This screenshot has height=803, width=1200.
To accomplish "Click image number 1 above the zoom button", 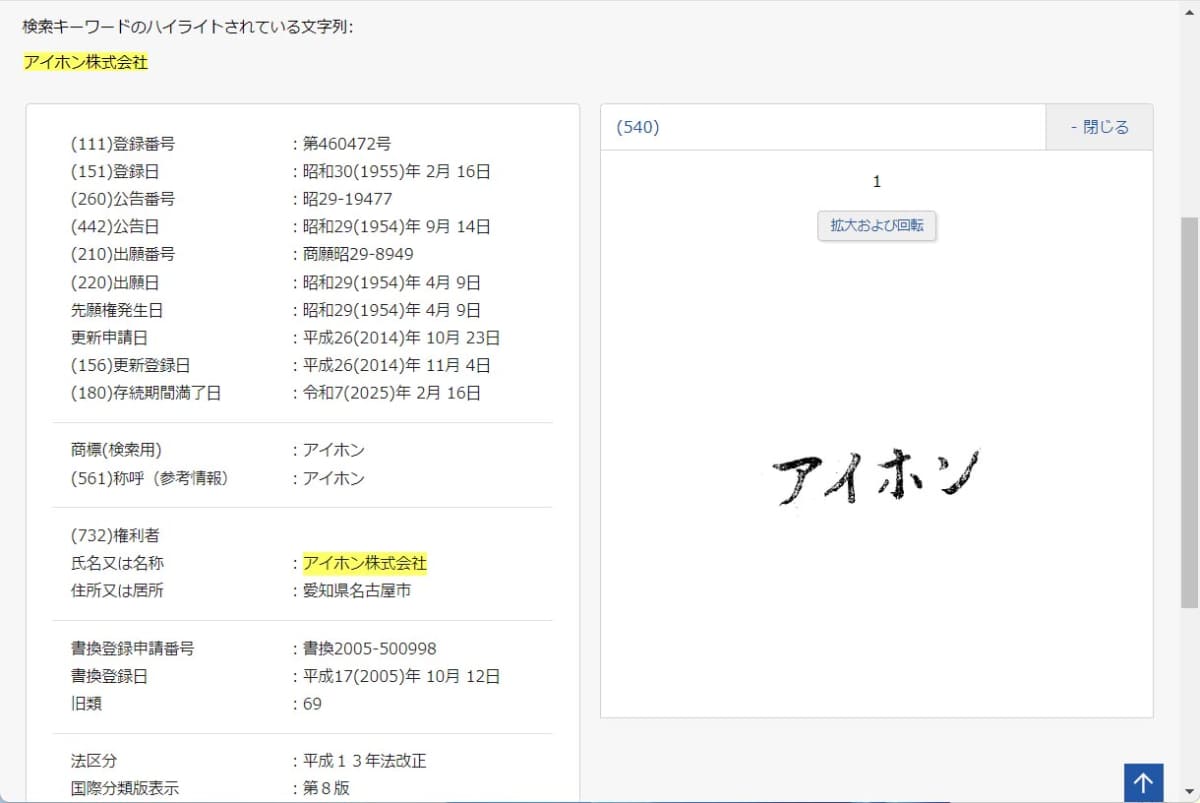I will (877, 181).
